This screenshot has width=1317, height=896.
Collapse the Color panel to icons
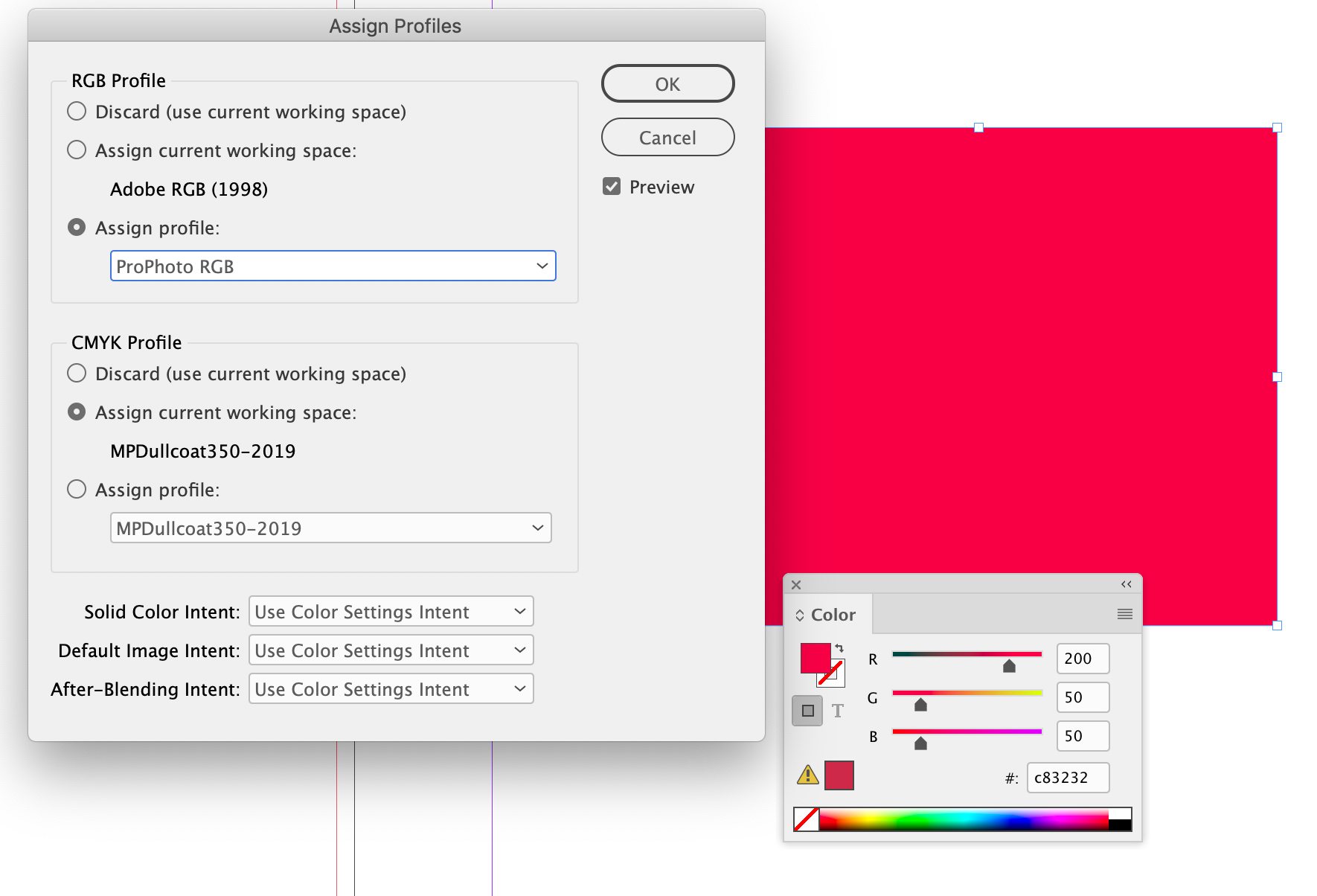pyautogui.click(x=1124, y=584)
